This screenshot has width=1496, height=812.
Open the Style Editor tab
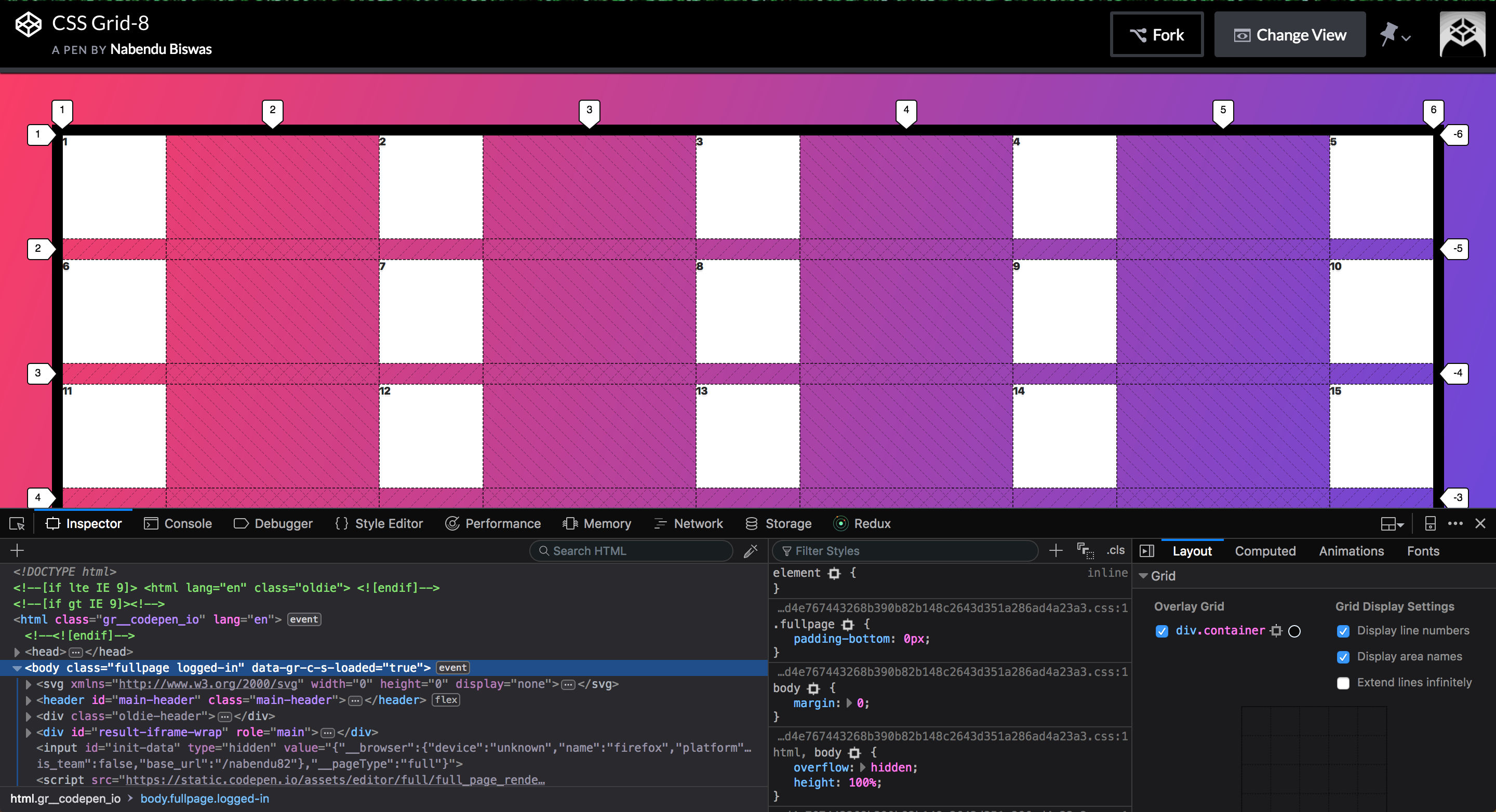coord(379,523)
